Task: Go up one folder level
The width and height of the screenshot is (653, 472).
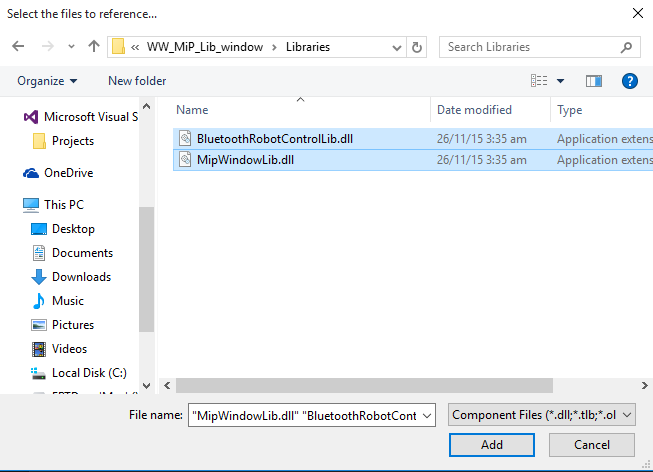Action: (x=94, y=46)
